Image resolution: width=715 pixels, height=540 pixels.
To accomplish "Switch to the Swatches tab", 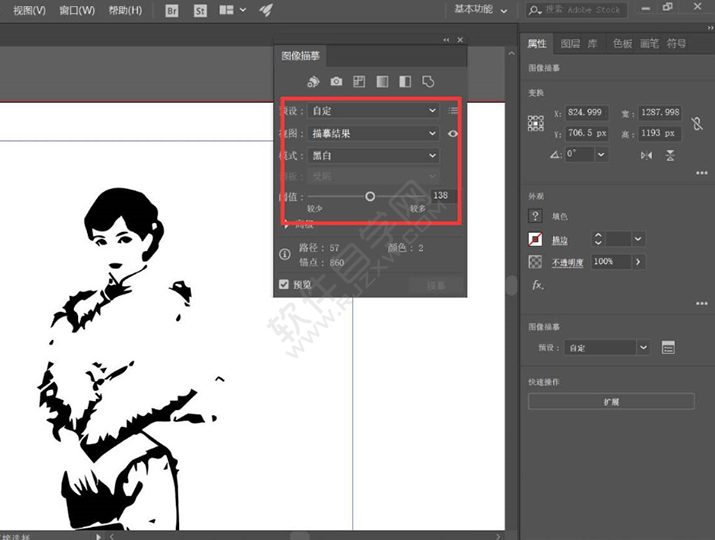I will pos(622,44).
